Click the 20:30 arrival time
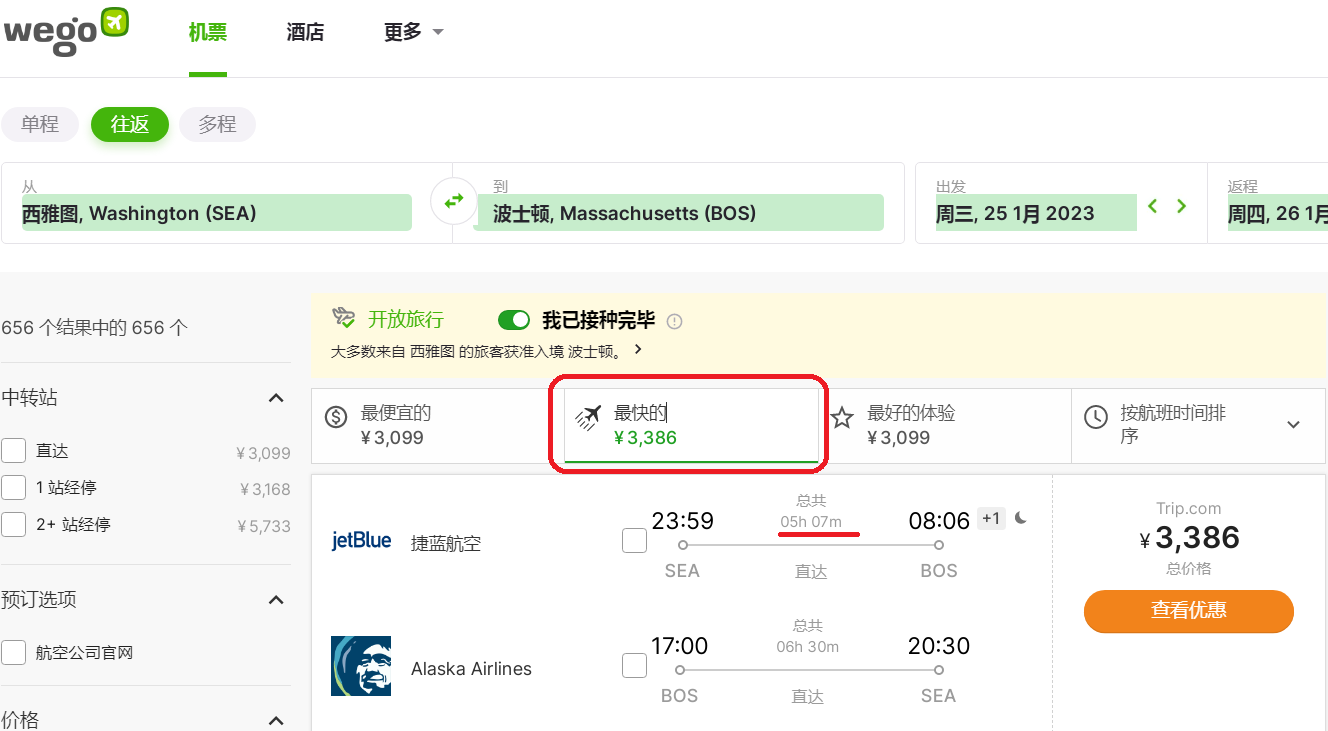The height and width of the screenshot is (731, 1328). click(939, 646)
